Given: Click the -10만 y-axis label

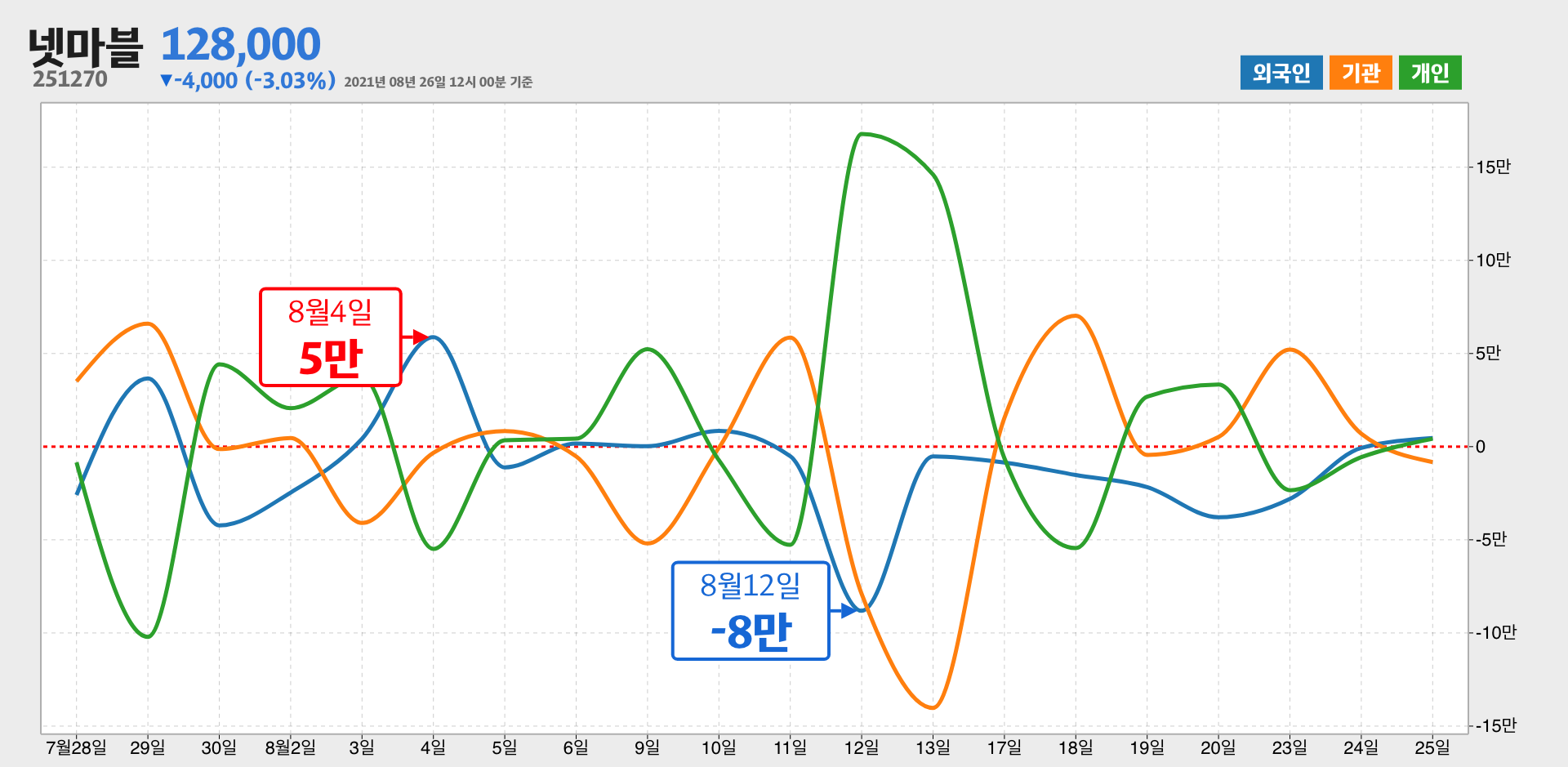Looking at the screenshot, I should click(x=1496, y=633).
